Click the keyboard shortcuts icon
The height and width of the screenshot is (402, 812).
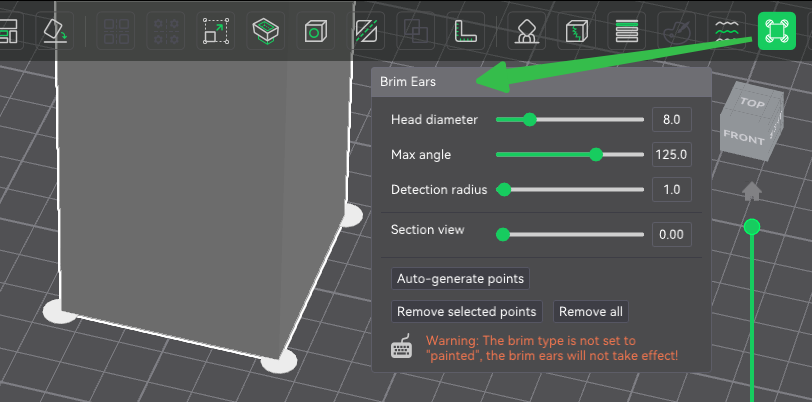pyautogui.click(x=402, y=348)
